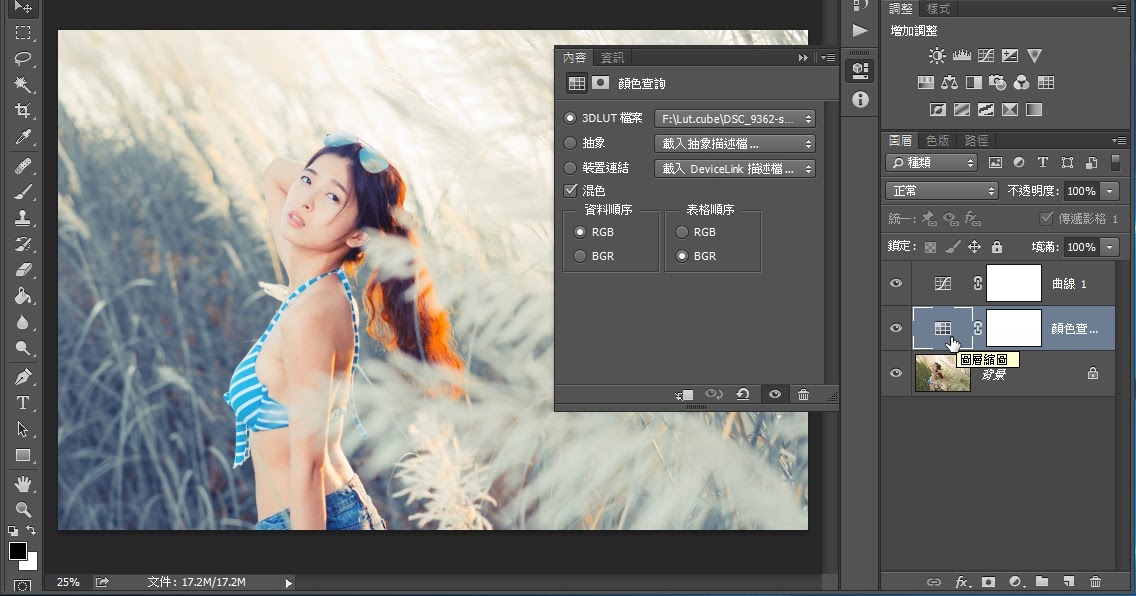1136x596 pixels.
Task: Select the Zoom tool
Action: coord(23,509)
